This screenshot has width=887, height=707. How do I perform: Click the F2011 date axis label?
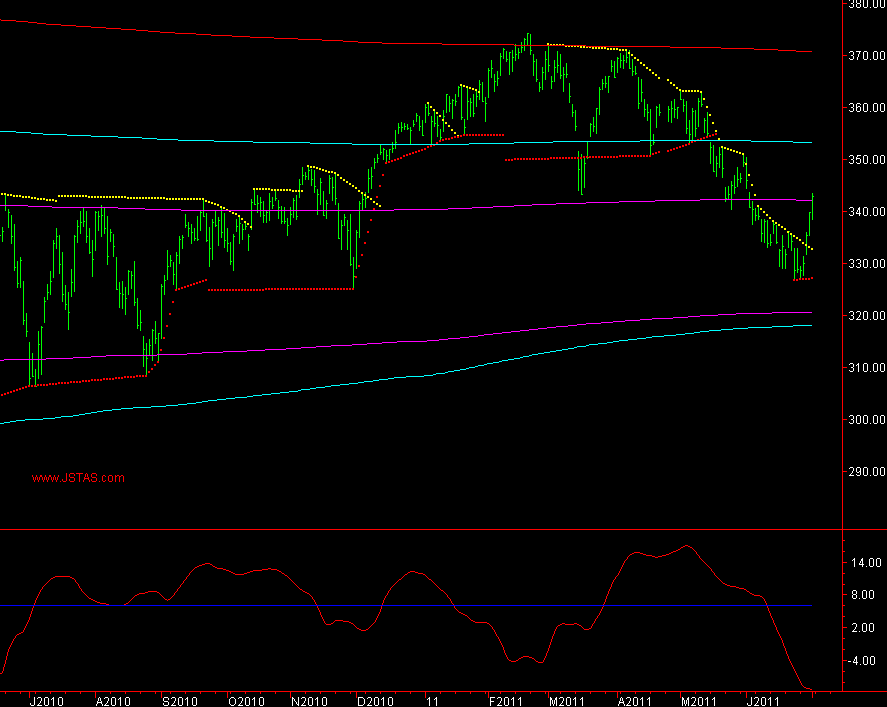pyautogui.click(x=504, y=700)
